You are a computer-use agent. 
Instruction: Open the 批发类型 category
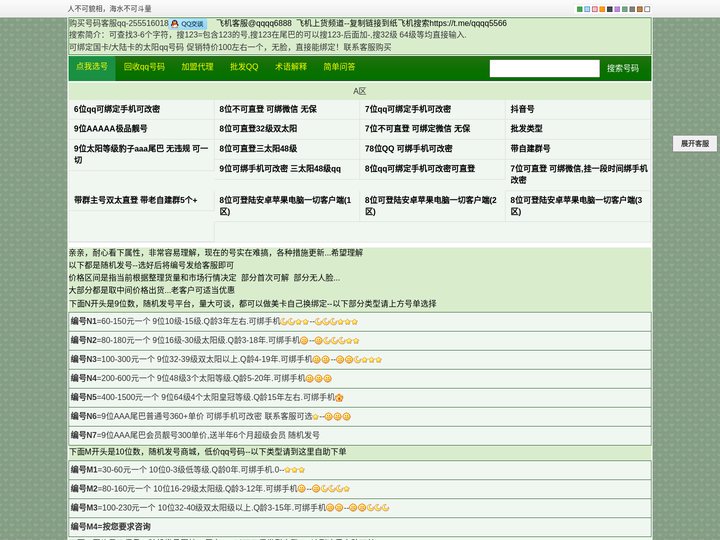pyautogui.click(x=527, y=129)
